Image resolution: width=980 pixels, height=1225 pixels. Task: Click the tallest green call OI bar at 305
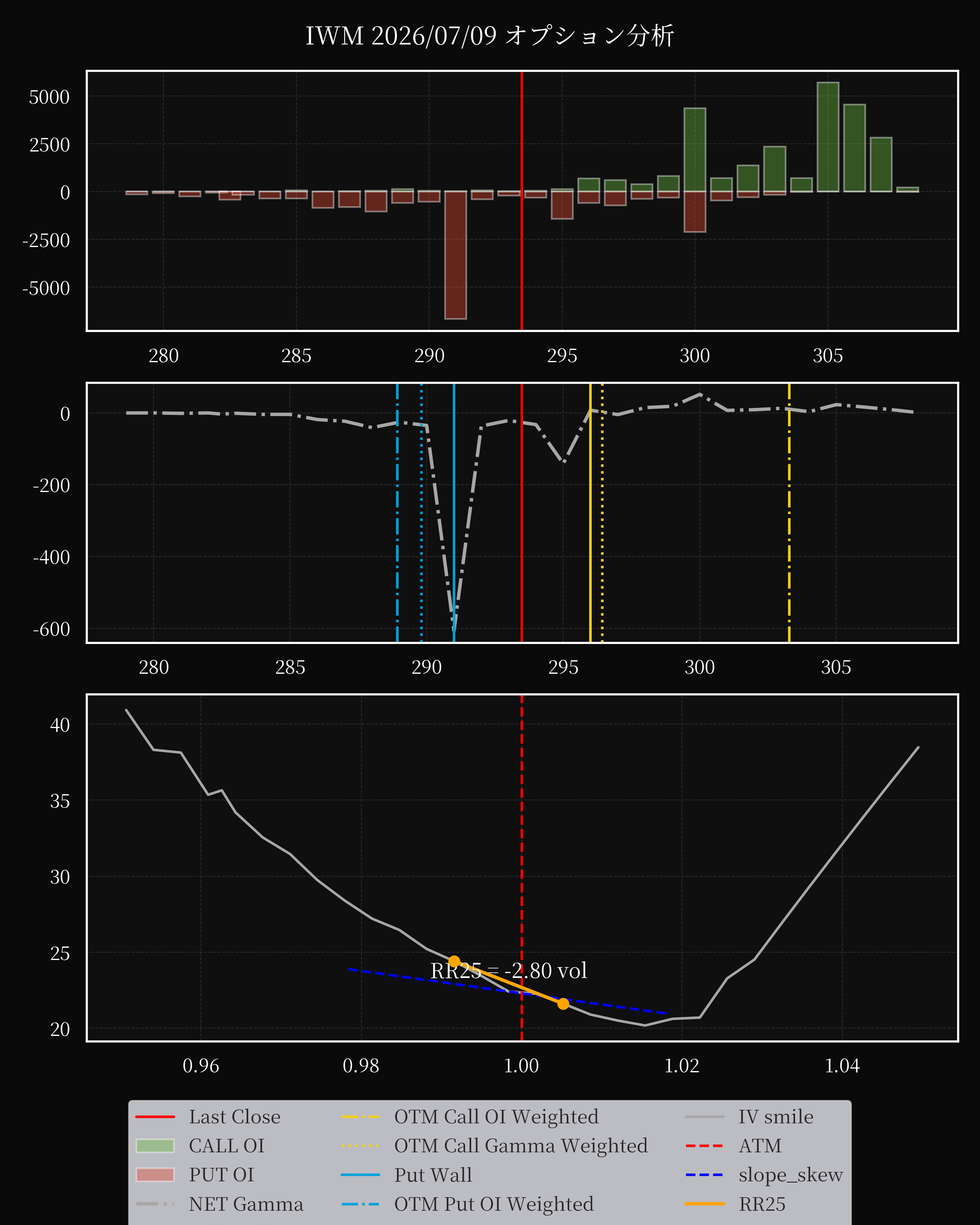pos(828,137)
